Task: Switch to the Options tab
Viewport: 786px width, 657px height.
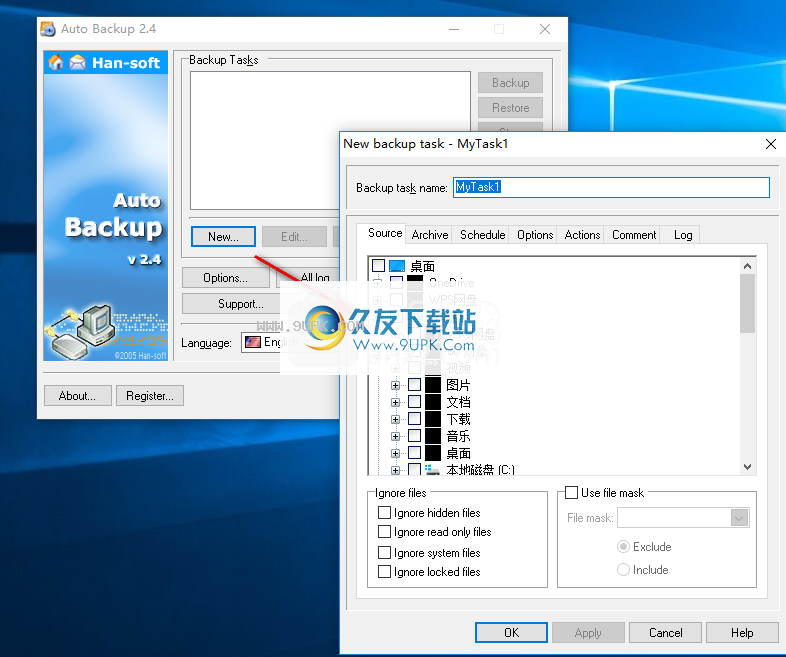Action: click(x=535, y=235)
